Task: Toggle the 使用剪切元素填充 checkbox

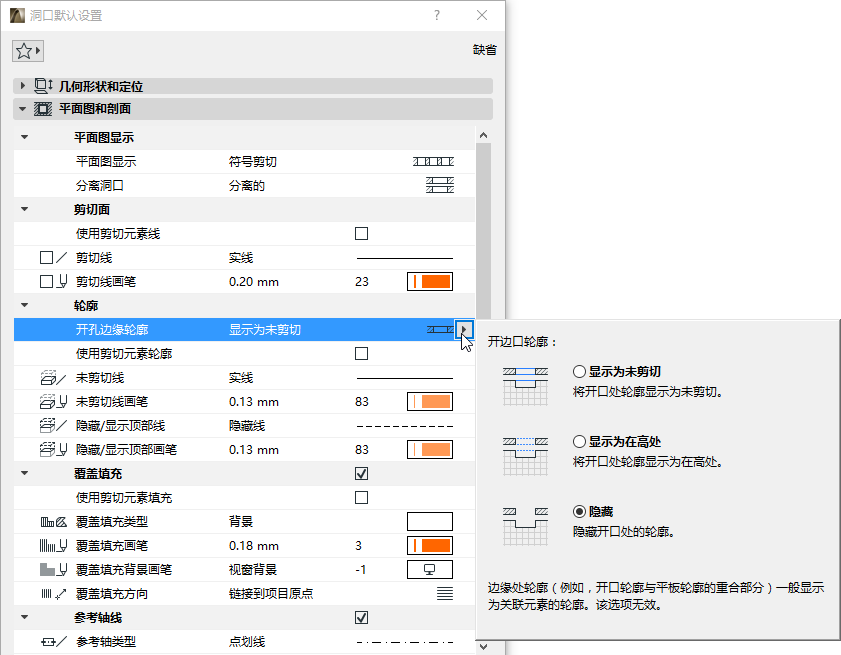Action: 362,498
